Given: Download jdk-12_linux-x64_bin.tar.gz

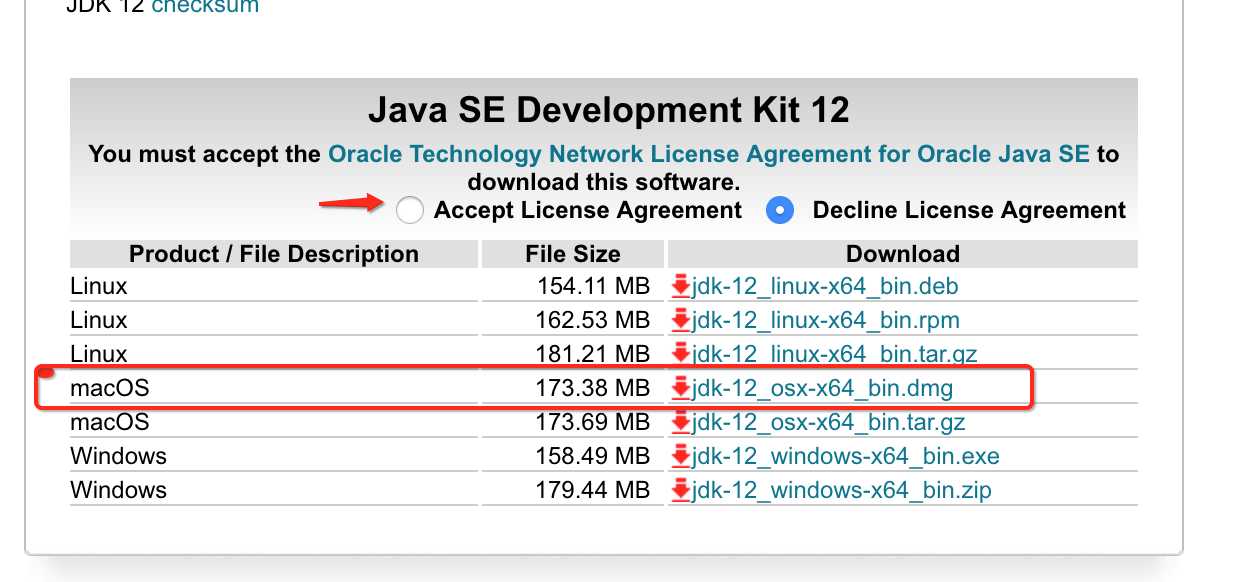Looking at the screenshot, I should tap(835, 354).
